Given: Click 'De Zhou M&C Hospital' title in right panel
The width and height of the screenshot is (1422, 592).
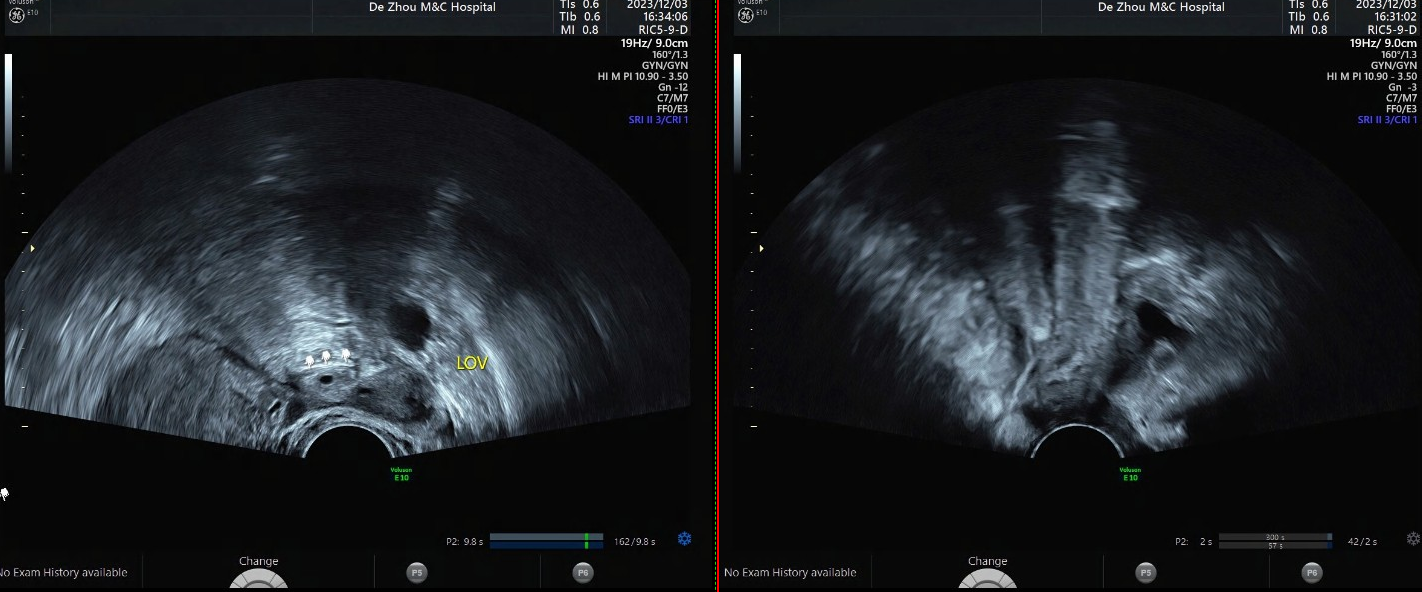Looking at the screenshot, I should click(x=1161, y=7).
